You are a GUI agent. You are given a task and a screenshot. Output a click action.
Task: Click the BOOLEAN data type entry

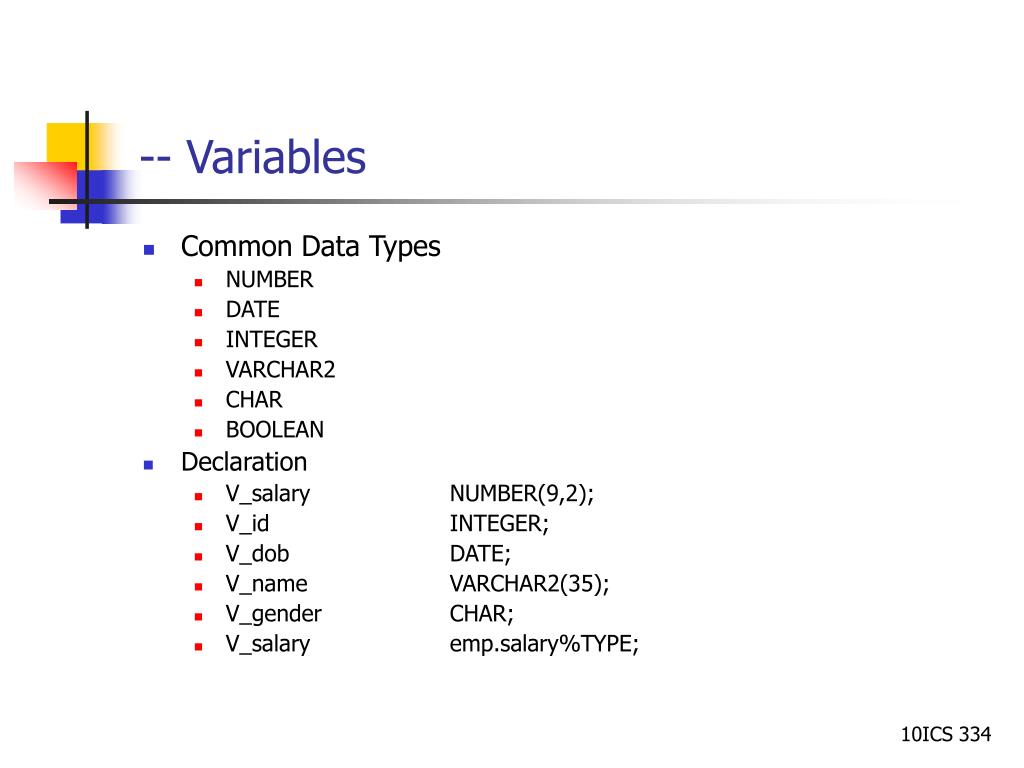[x=275, y=430]
